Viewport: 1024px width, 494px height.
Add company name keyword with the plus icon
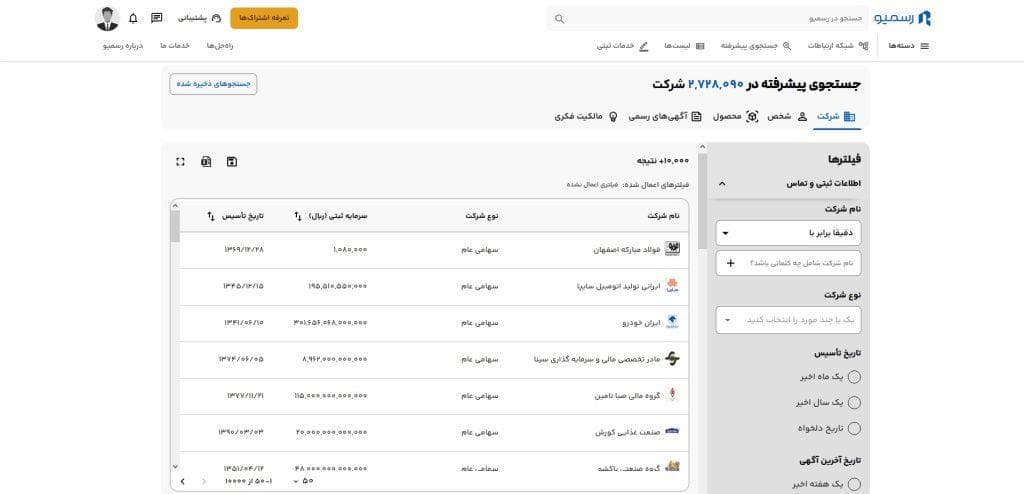[731, 263]
